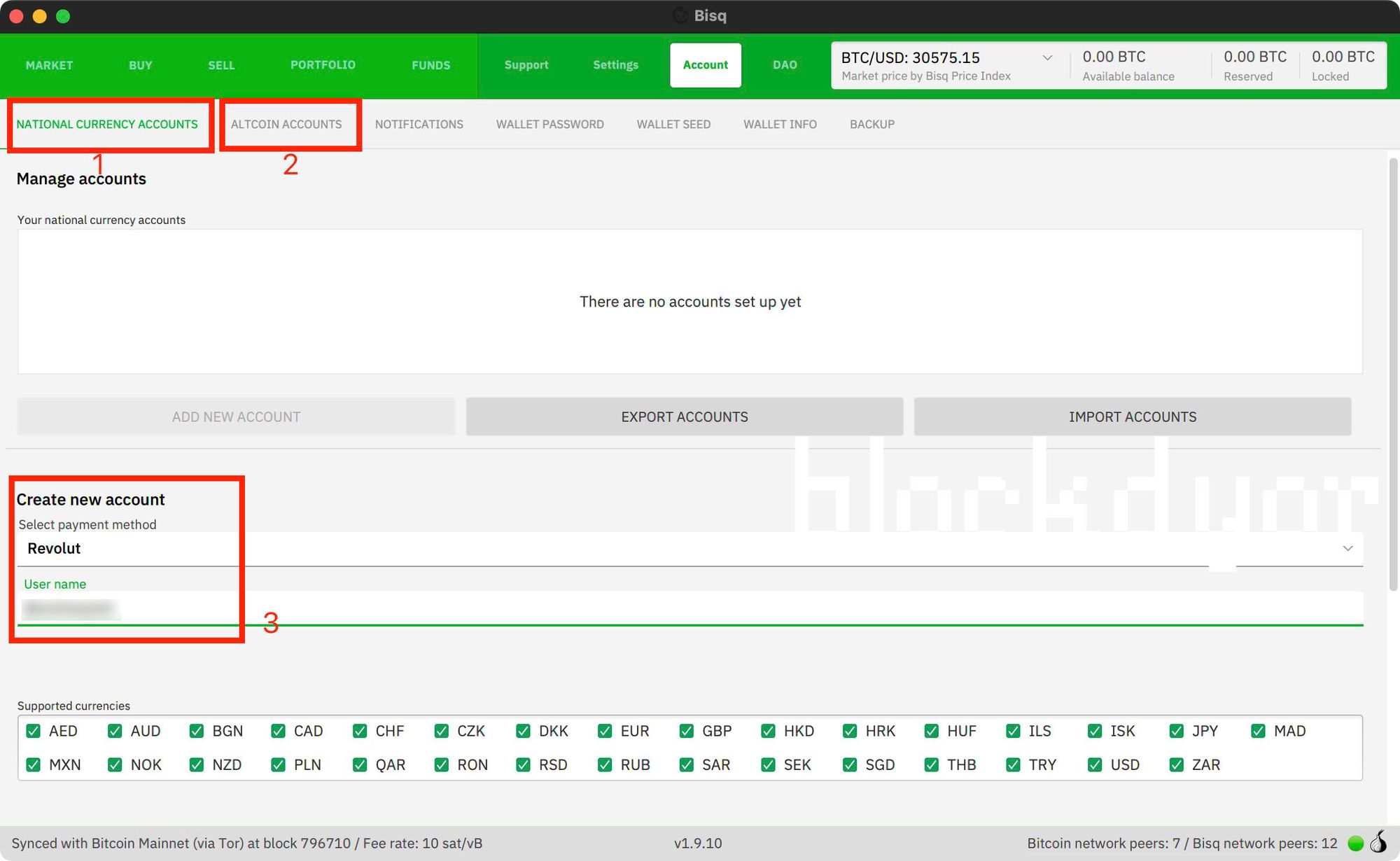Click EXPORT ACCOUNTS button
This screenshot has width=1400, height=861.
(684, 416)
